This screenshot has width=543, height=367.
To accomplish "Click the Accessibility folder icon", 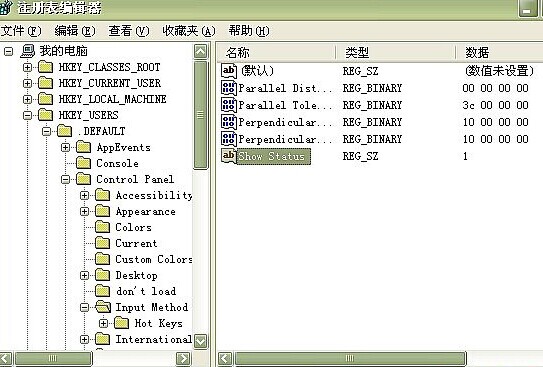I will [103, 195].
